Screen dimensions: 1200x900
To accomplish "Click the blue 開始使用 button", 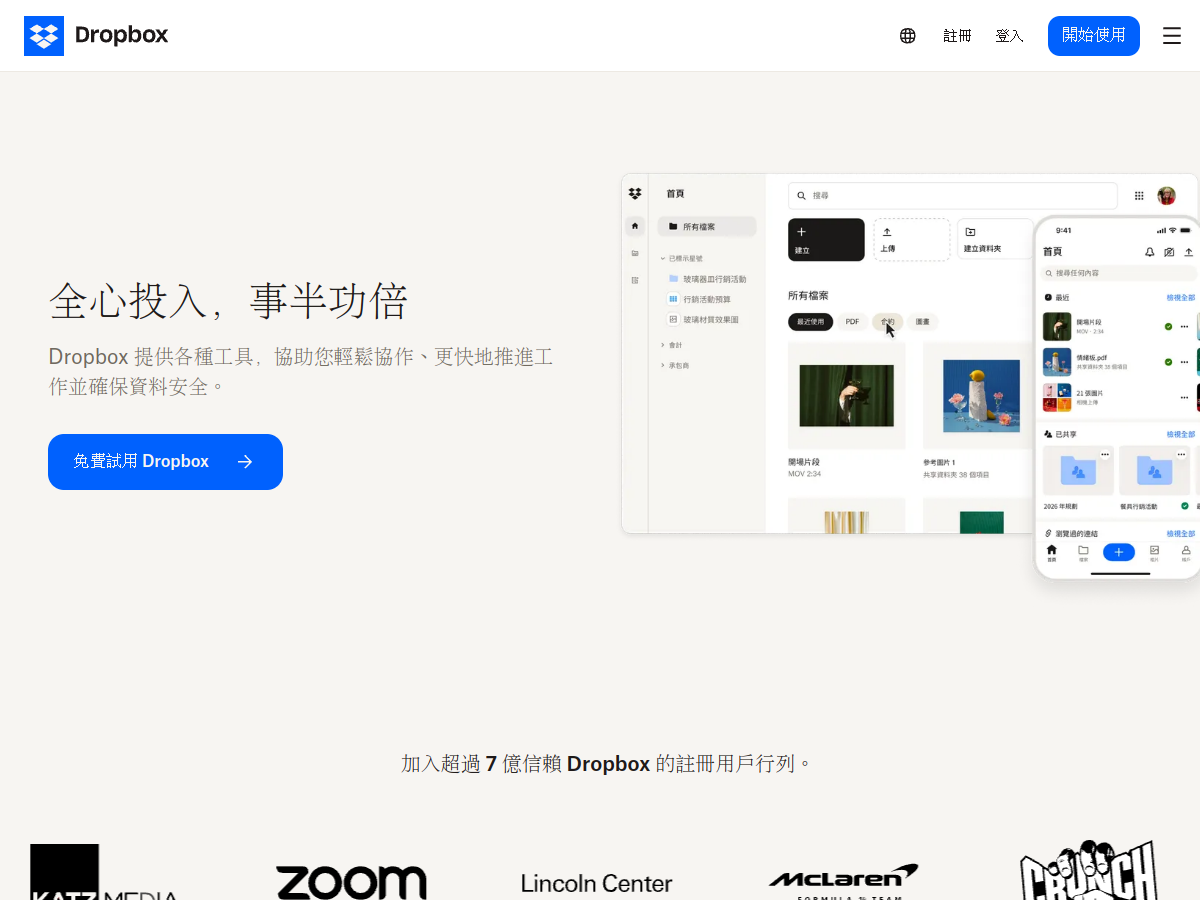I will point(1094,36).
